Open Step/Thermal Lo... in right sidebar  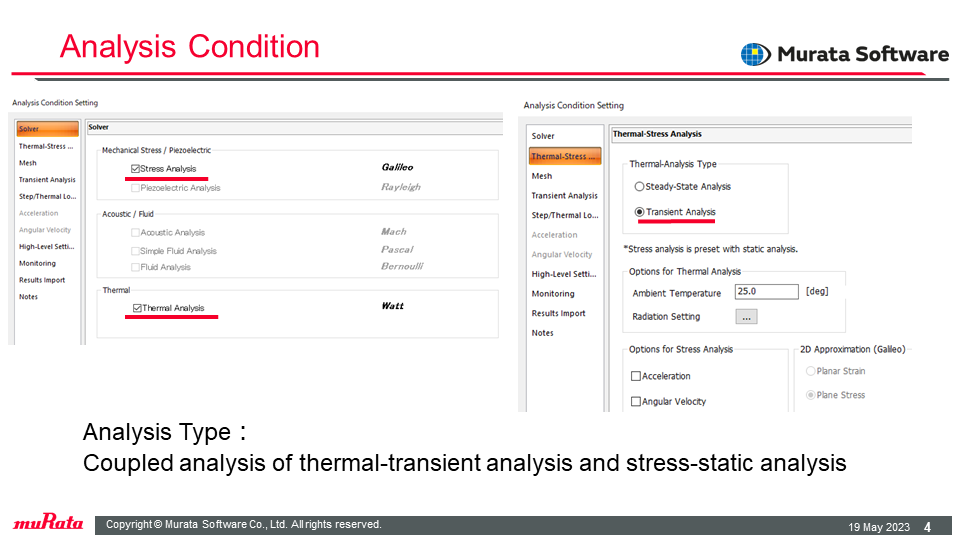[x=564, y=215]
